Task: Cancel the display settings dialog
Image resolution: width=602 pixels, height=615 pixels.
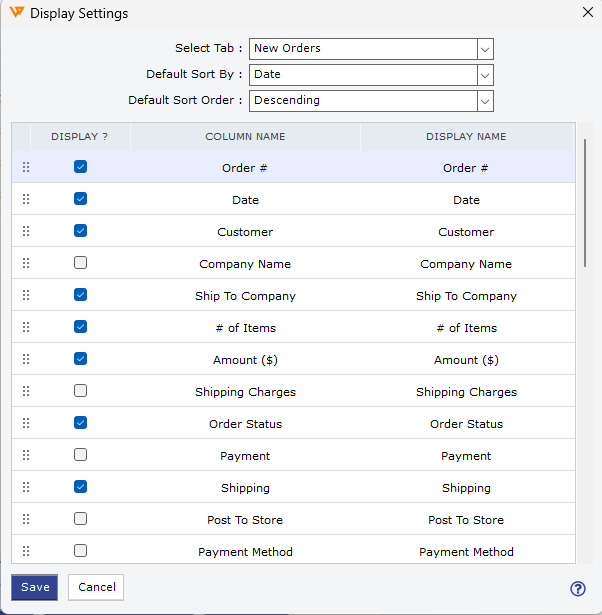Action: coord(96,587)
